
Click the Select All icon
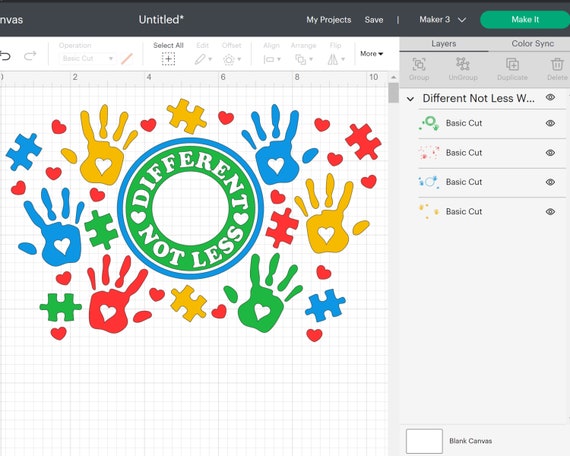pyautogui.click(x=168, y=59)
